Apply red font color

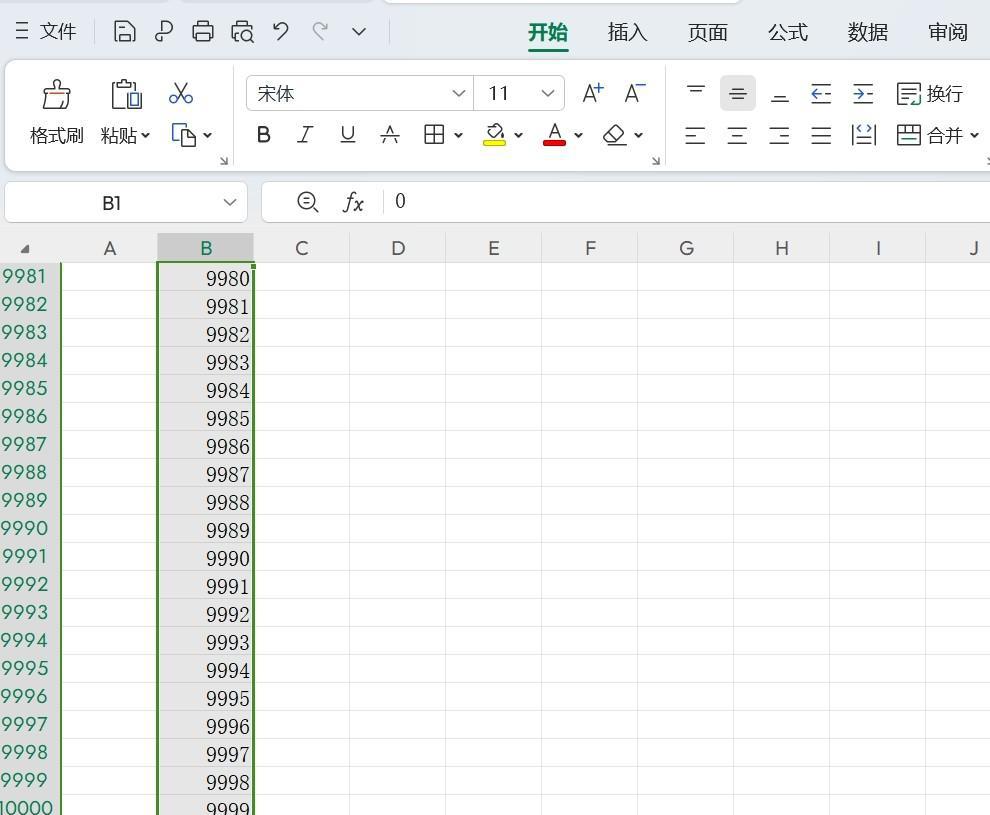[554, 134]
